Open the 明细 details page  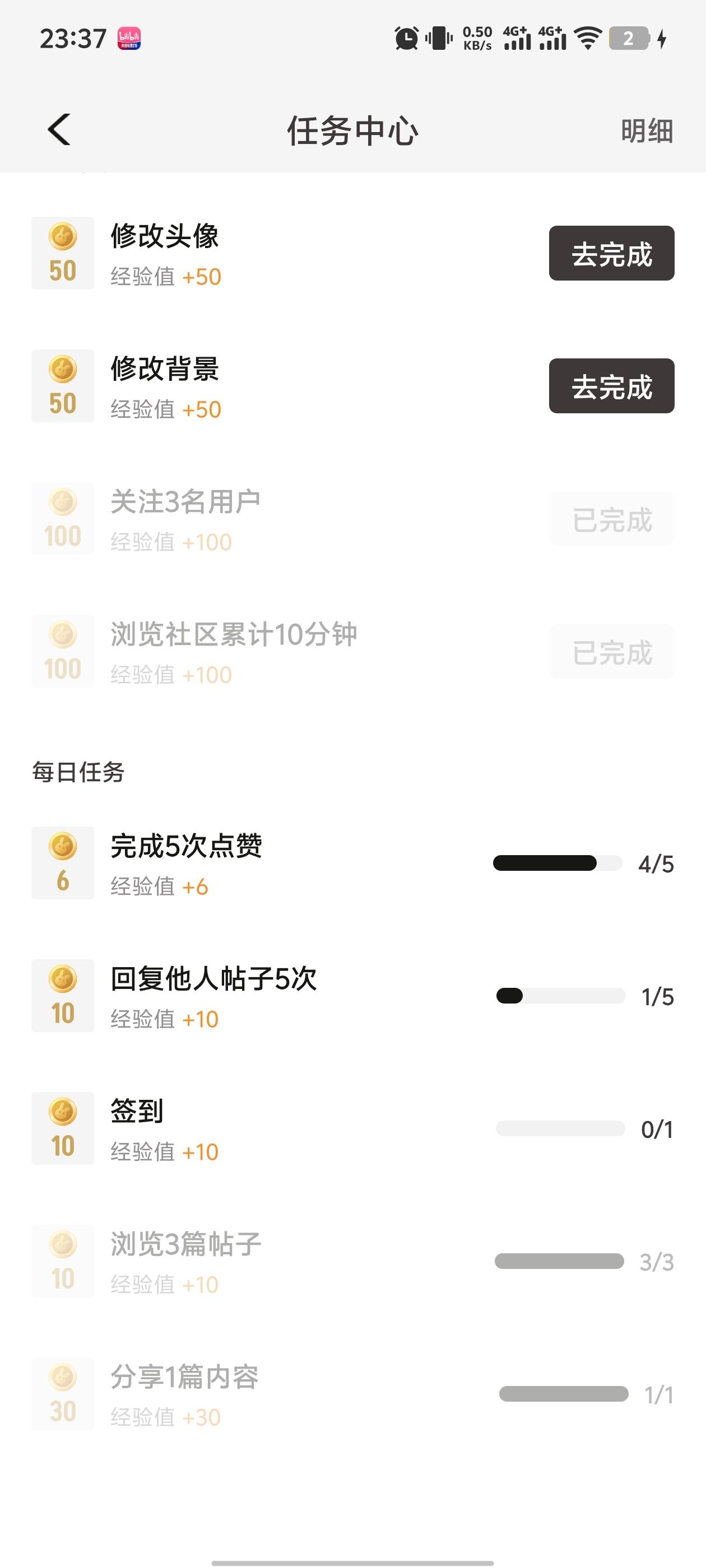pyautogui.click(x=646, y=131)
